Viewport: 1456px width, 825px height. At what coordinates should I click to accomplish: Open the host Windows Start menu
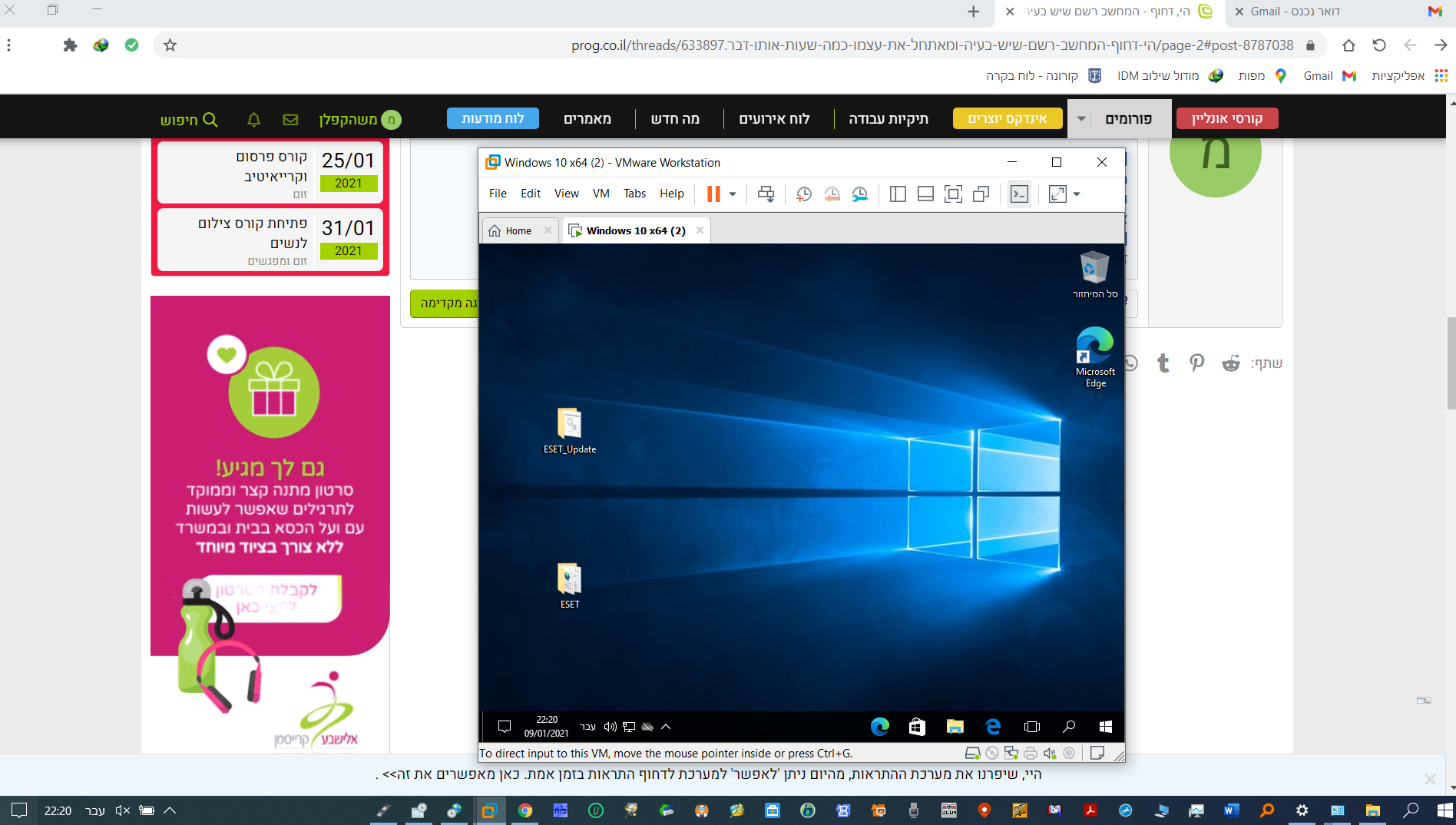click(1444, 810)
